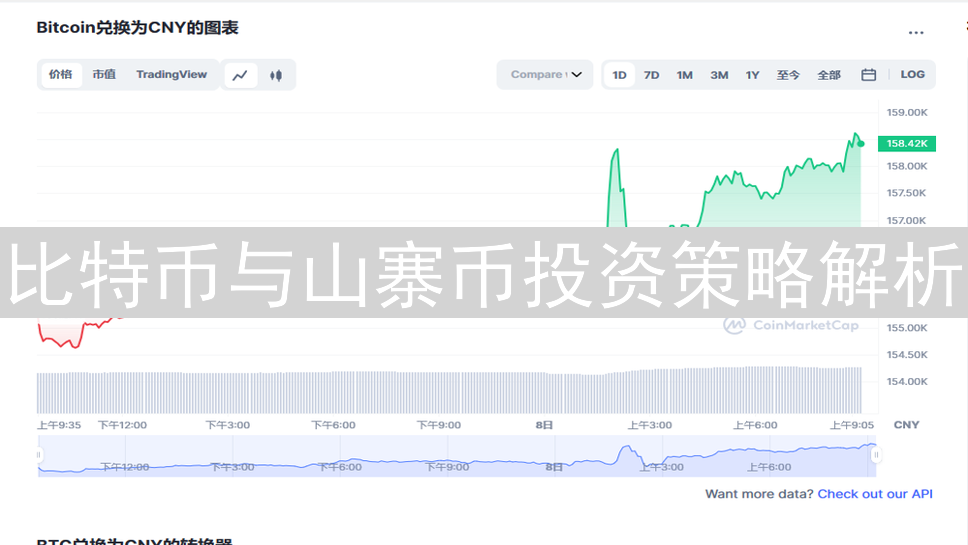Choose the 1Y time range

[x=752, y=75]
